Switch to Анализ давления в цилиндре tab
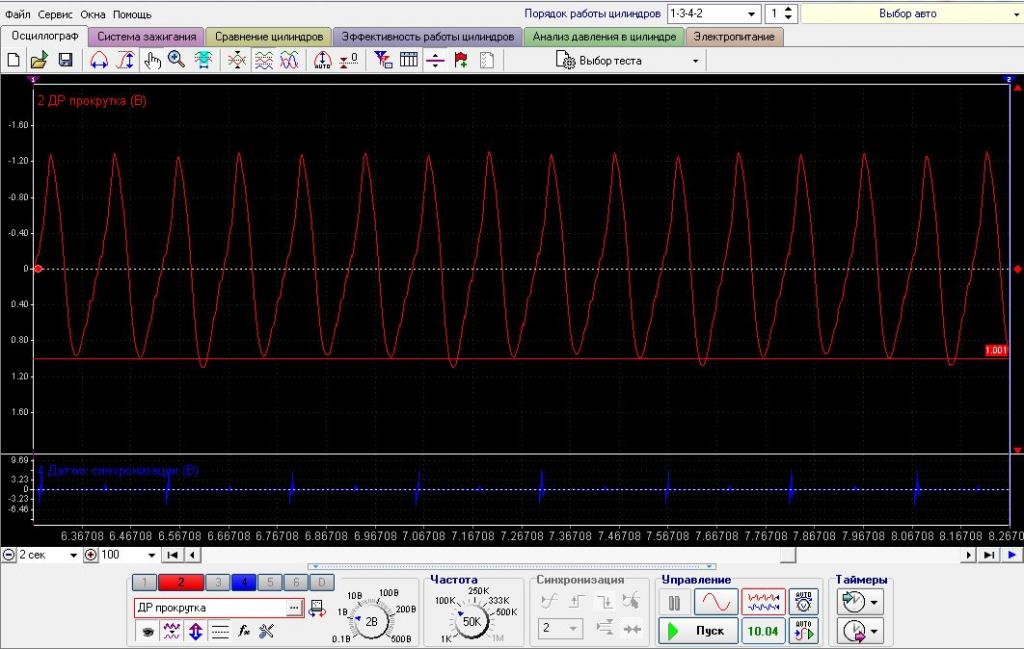Screen dimensions: 1024x649 coord(604,37)
